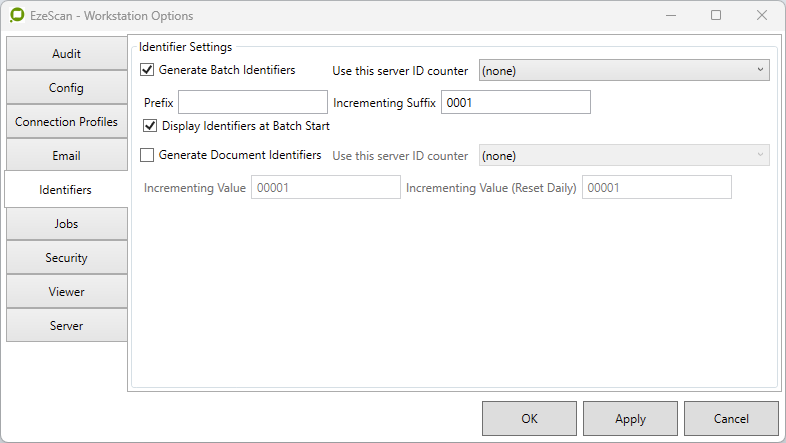The image size is (786, 443).
Task: Expand the document server ID counter dropdown
Action: [624, 155]
